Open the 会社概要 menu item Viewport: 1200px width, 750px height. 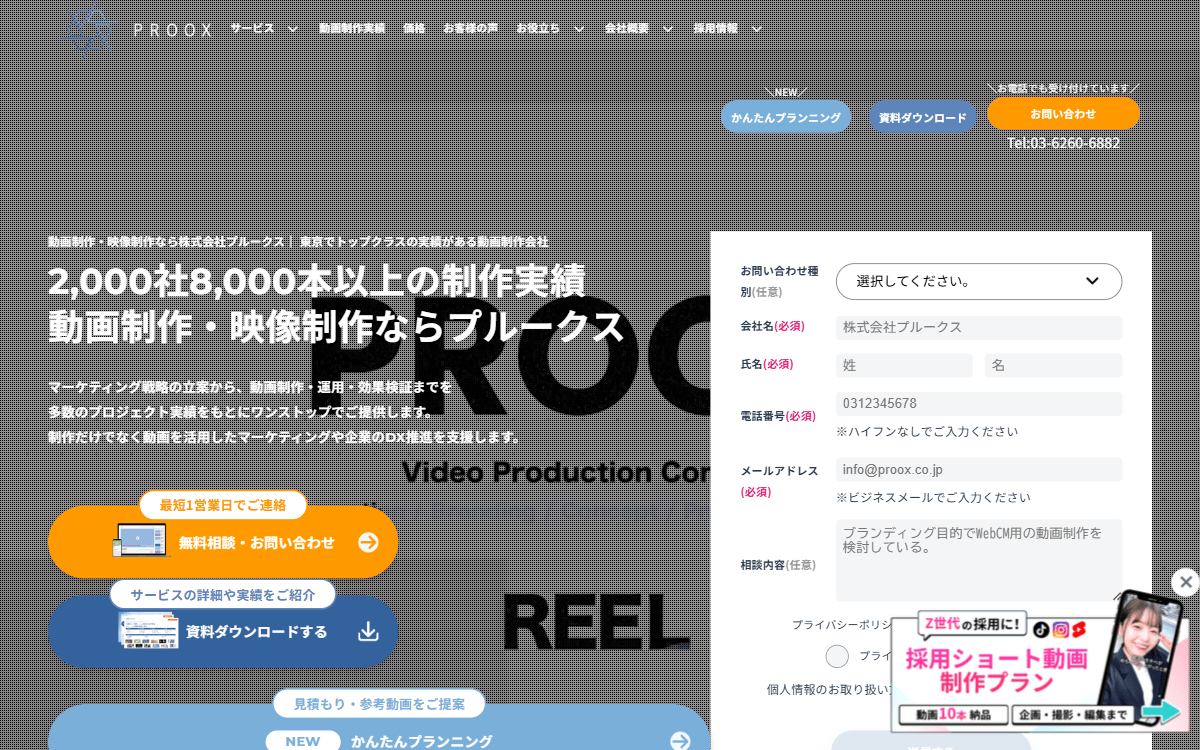(x=627, y=28)
